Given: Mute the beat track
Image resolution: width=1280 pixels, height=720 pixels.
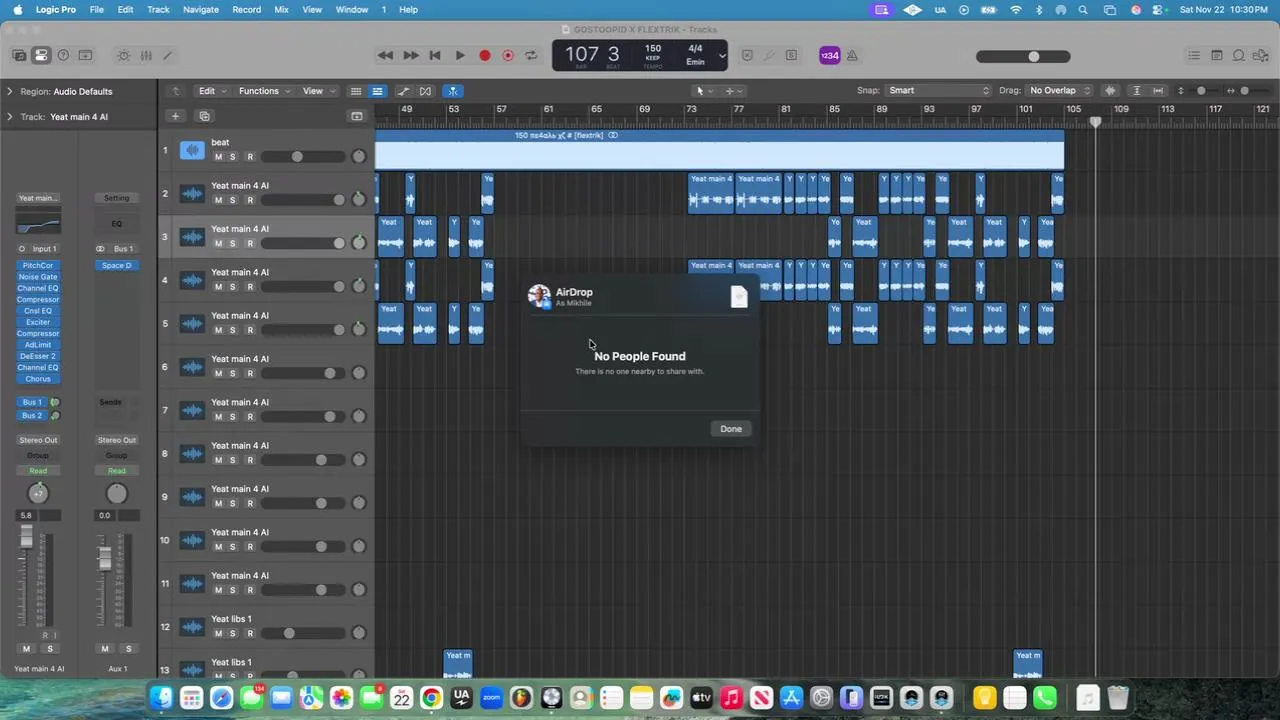Looking at the screenshot, I should pos(218,157).
